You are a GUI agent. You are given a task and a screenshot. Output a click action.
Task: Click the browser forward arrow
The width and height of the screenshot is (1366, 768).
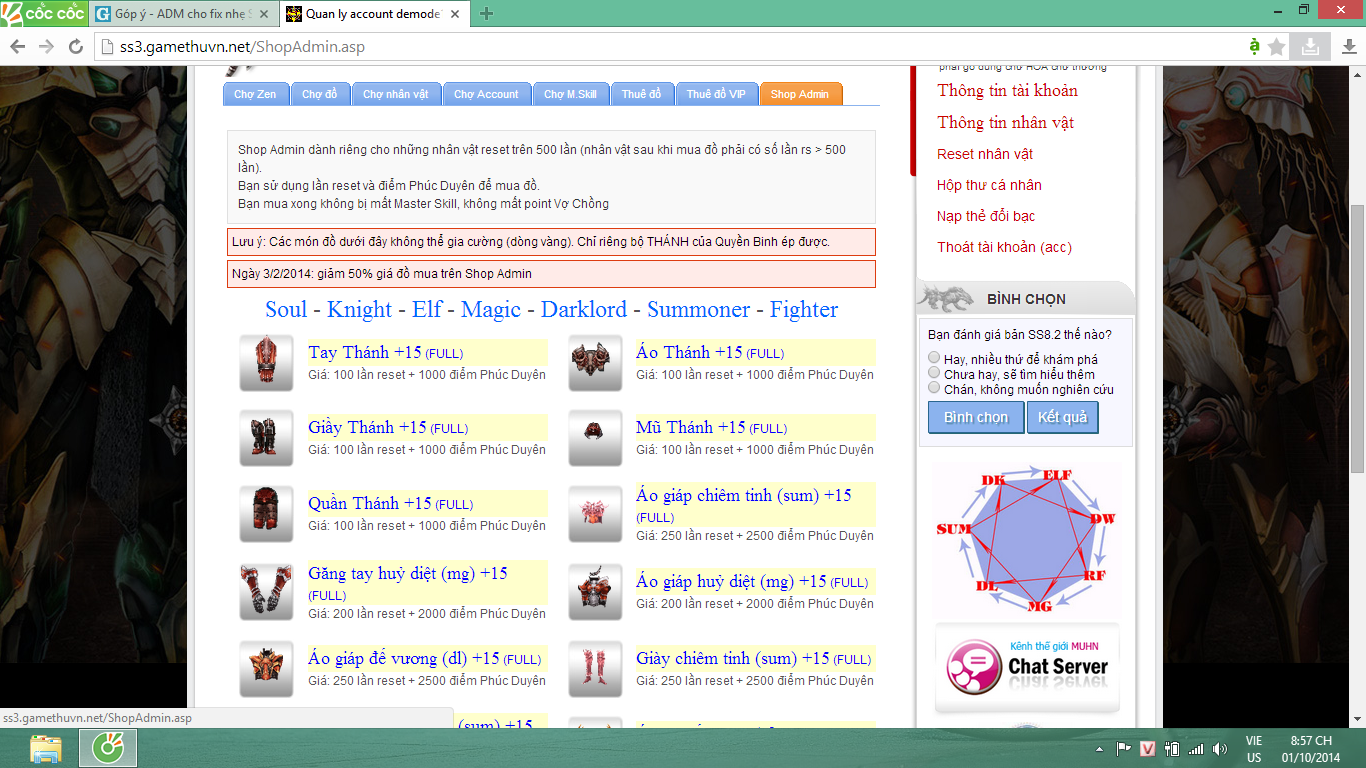pos(46,46)
